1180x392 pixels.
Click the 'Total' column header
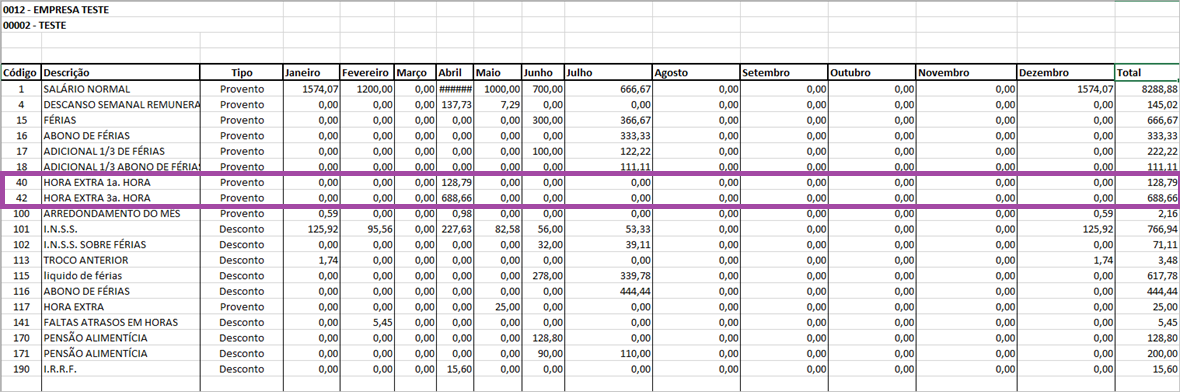[x=1148, y=73]
